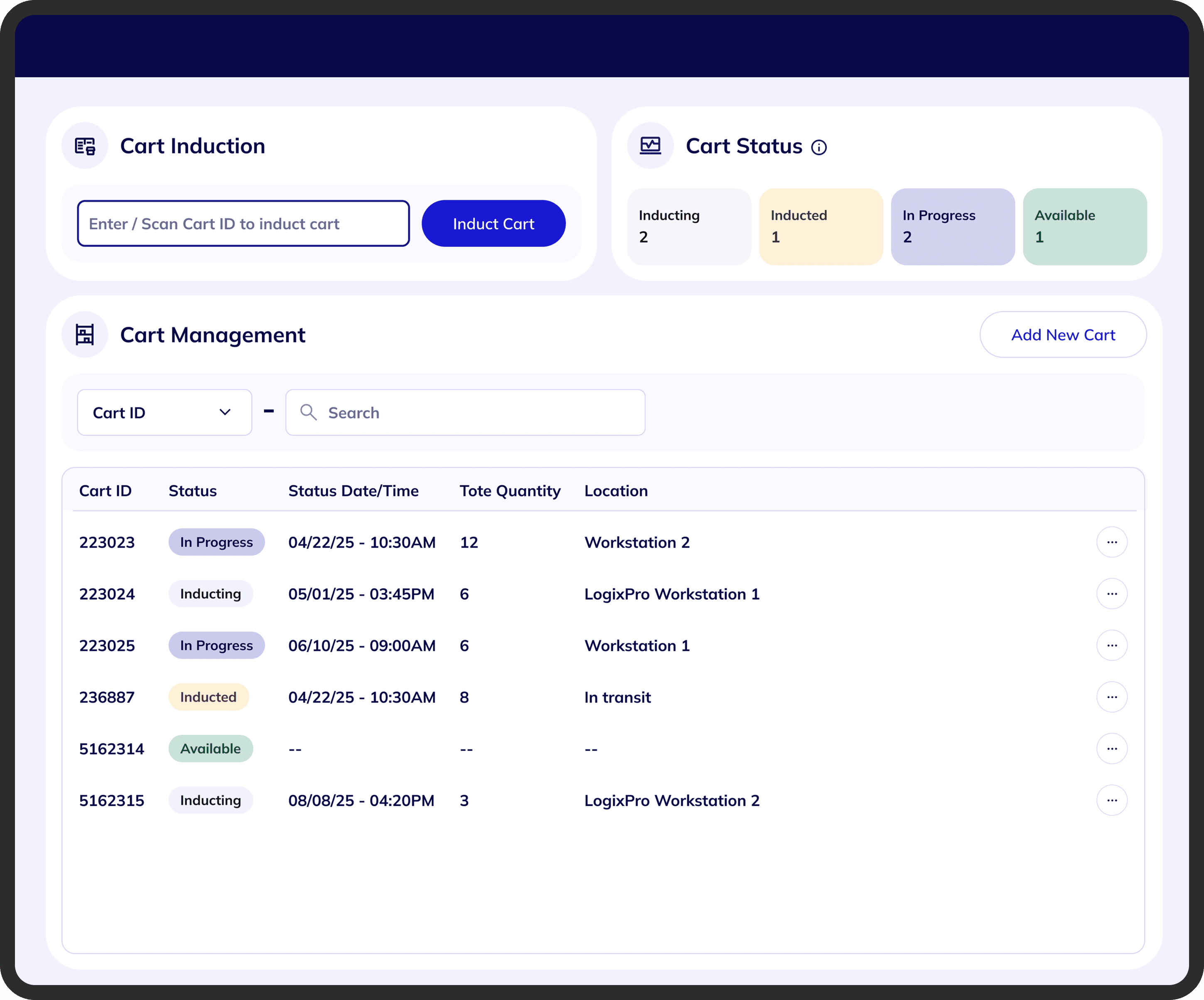This screenshot has height=1000, width=1204.
Task: Expand the Cart ID filter dropdown
Action: (x=165, y=412)
